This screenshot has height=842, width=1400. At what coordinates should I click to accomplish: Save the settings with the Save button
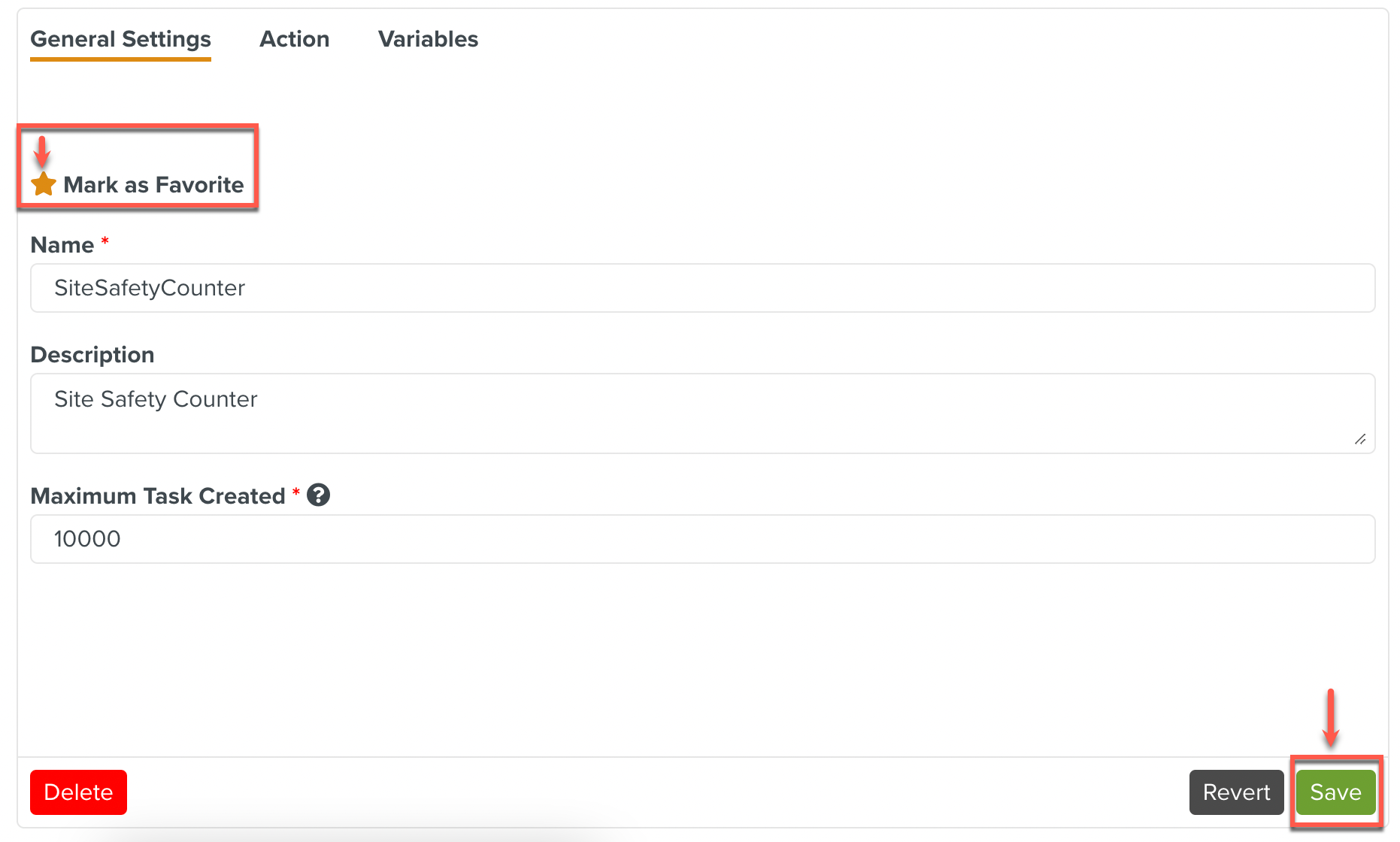point(1335,792)
